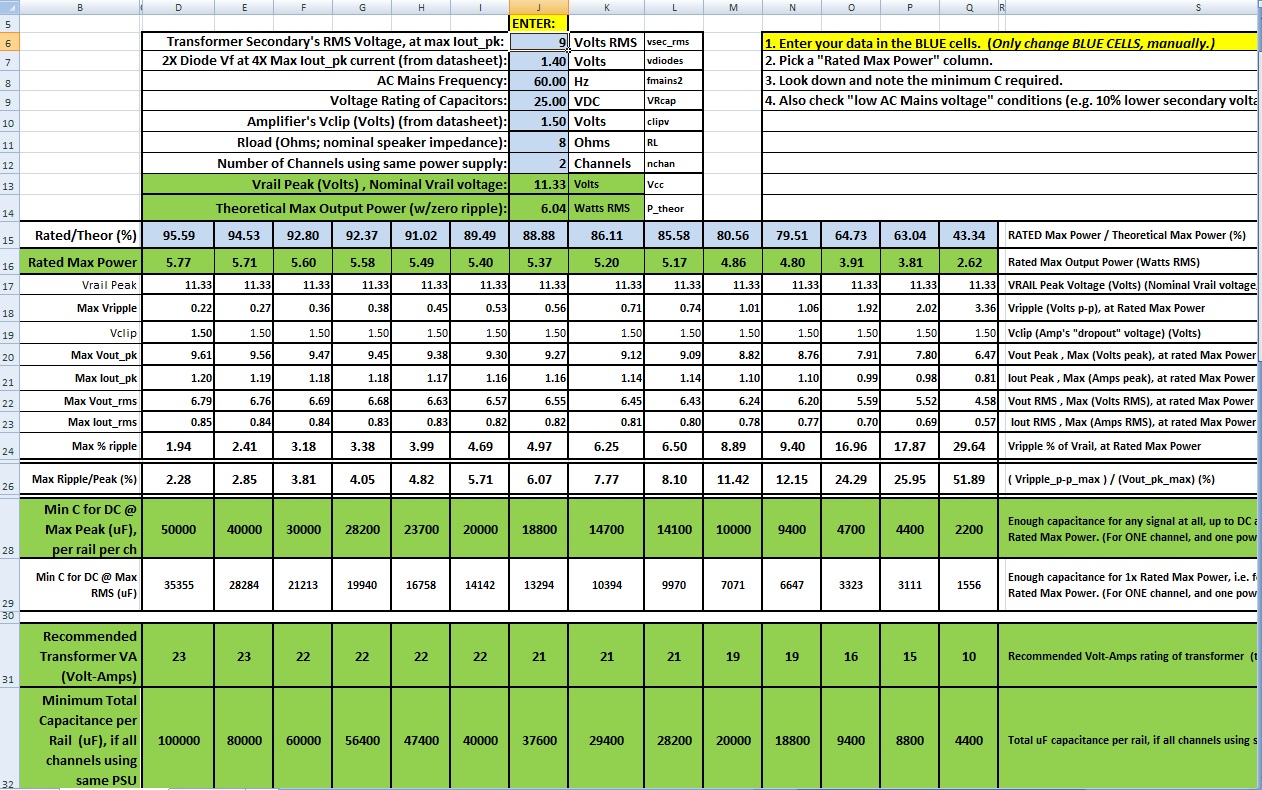Click the 'Number of Channels using same power supply' label
The image size is (1262, 790).
point(326,163)
